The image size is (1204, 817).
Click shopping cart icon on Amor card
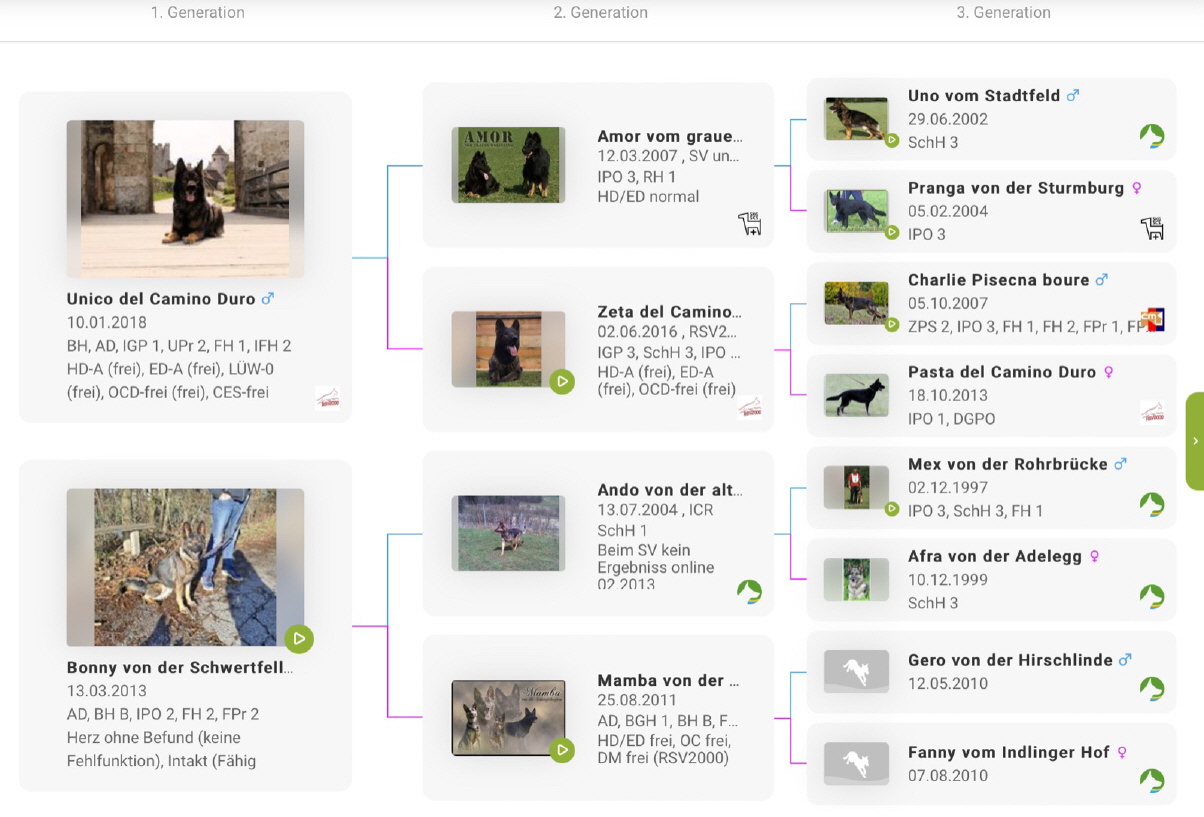coord(749,224)
